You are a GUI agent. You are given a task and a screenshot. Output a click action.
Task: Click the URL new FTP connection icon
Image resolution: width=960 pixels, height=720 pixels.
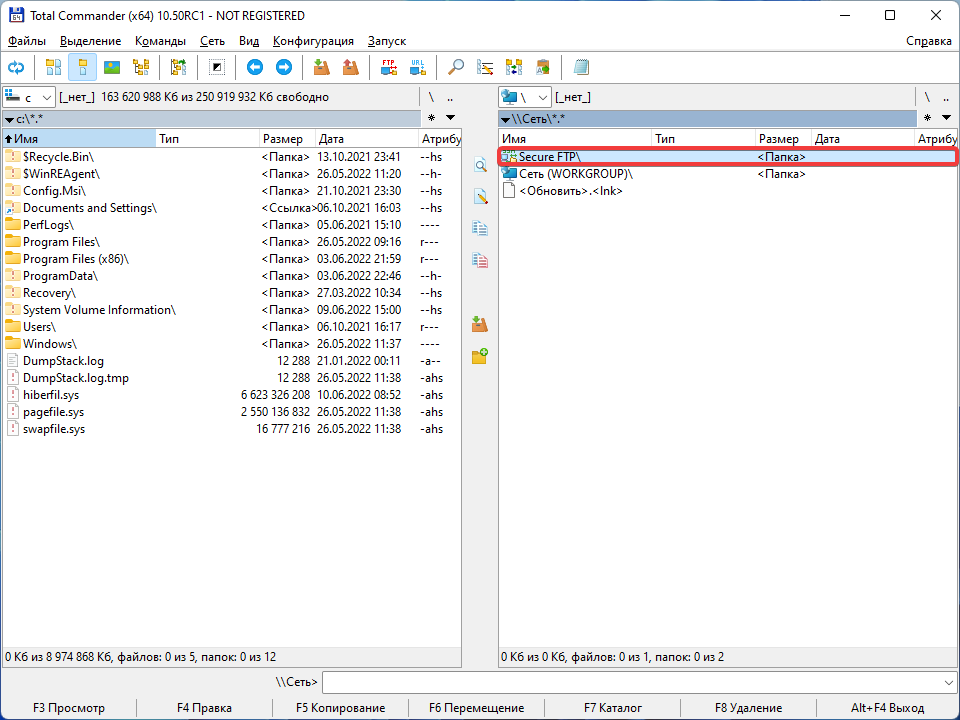[417, 67]
